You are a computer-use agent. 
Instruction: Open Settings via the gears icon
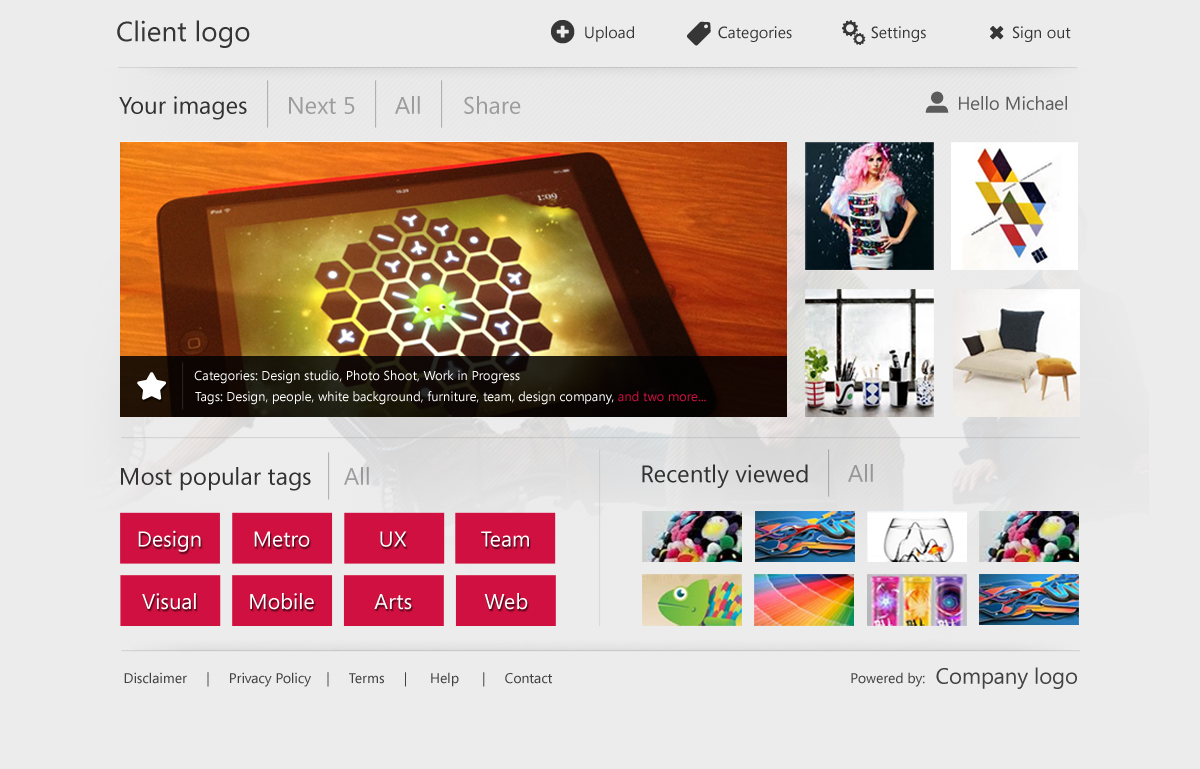tap(853, 32)
